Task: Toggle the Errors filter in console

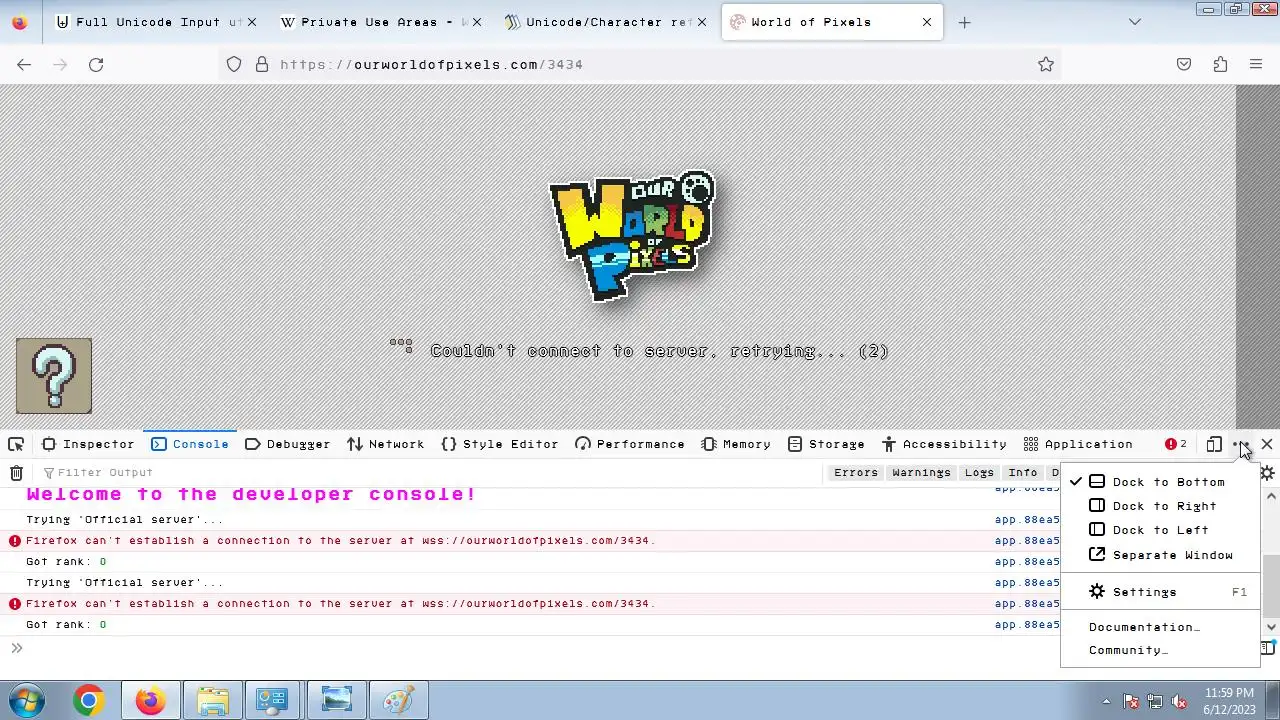Action: click(x=856, y=473)
